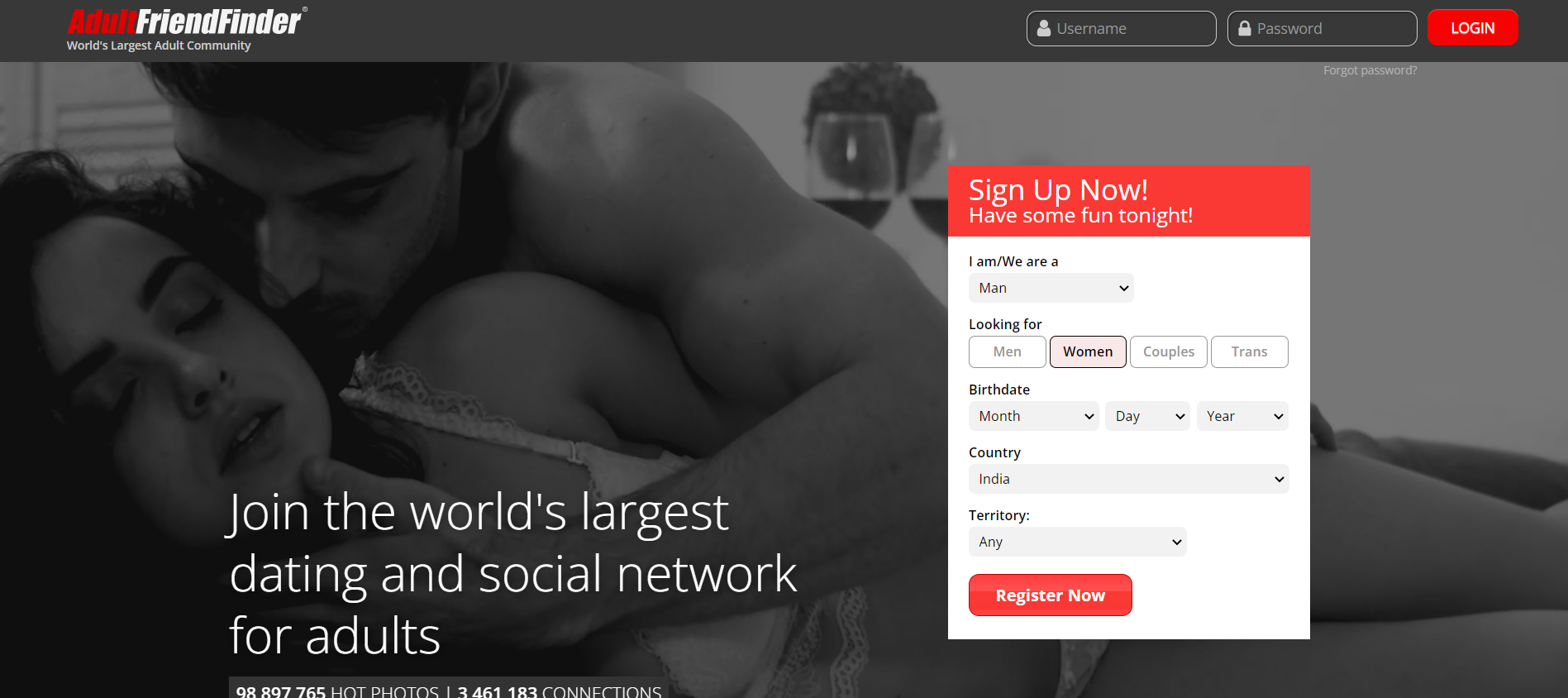Image resolution: width=1568 pixels, height=698 pixels.
Task: Open the I am/We are a dropdown
Action: point(1051,288)
